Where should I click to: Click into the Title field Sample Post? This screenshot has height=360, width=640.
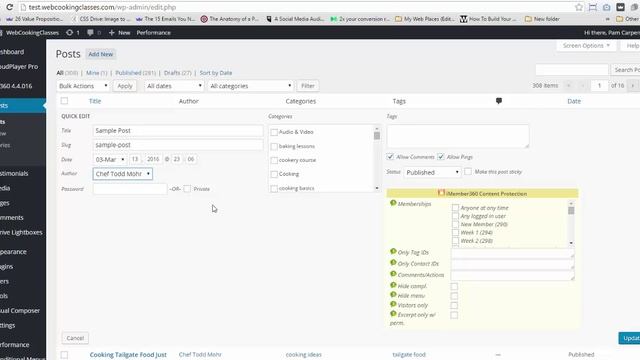[178, 131]
